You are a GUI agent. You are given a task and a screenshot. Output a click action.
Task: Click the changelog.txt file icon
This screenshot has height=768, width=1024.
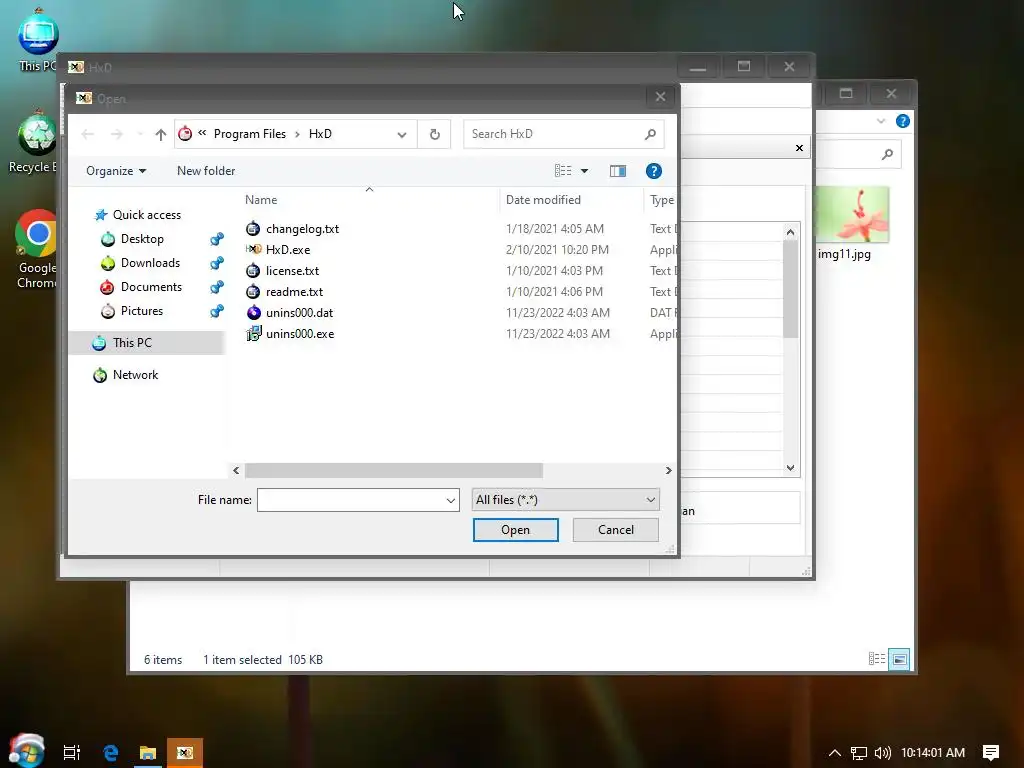pos(253,229)
